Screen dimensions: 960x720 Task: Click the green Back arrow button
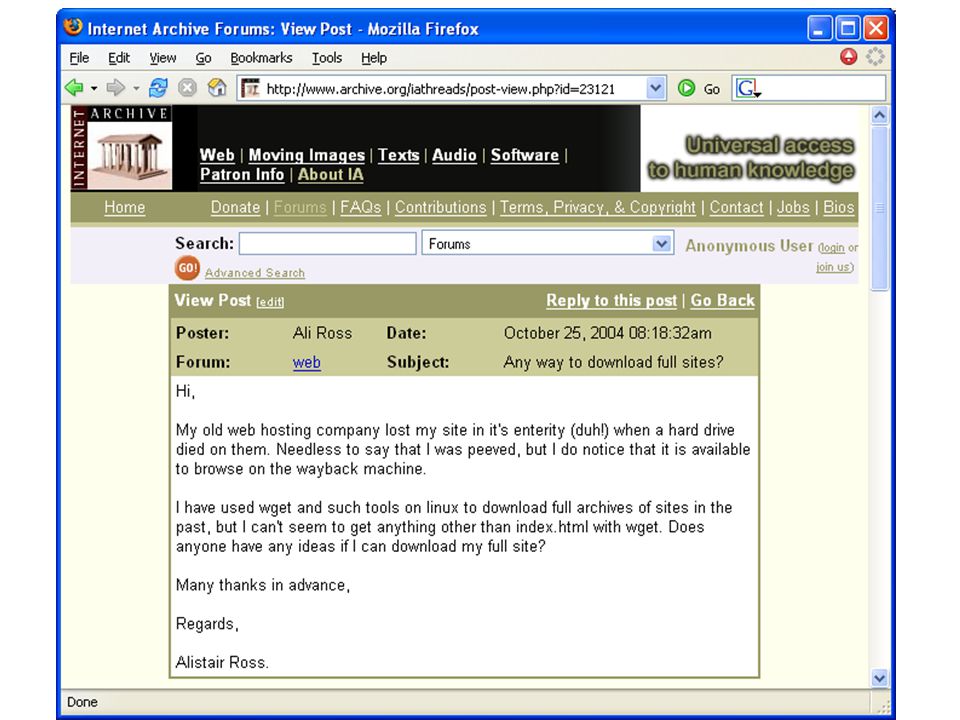tap(75, 88)
